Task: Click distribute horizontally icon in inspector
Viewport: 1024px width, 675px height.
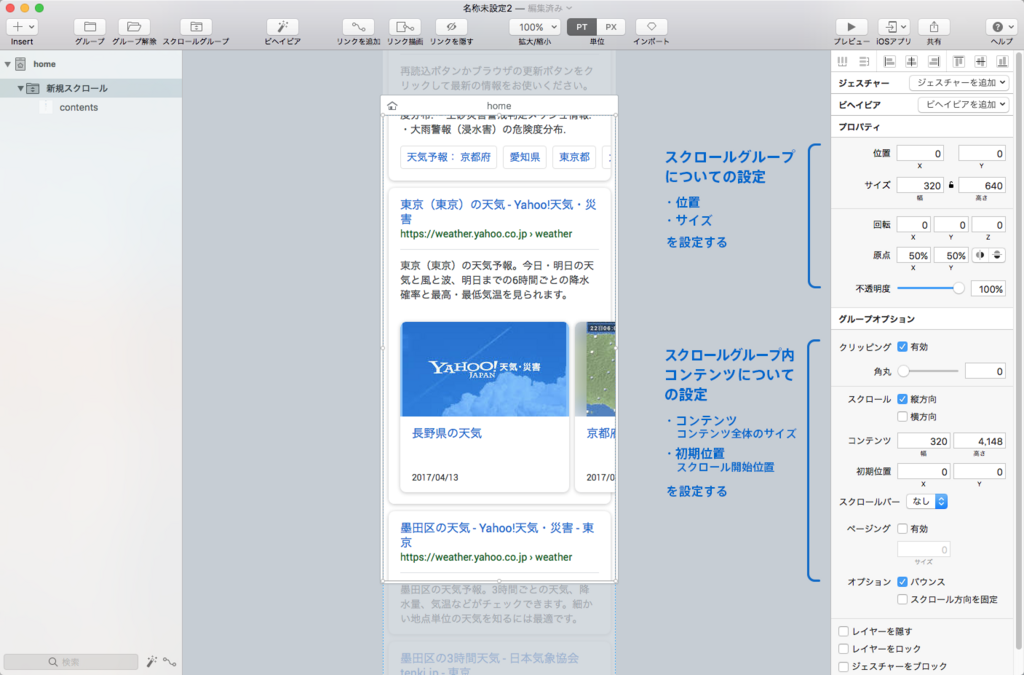Action: (842, 61)
